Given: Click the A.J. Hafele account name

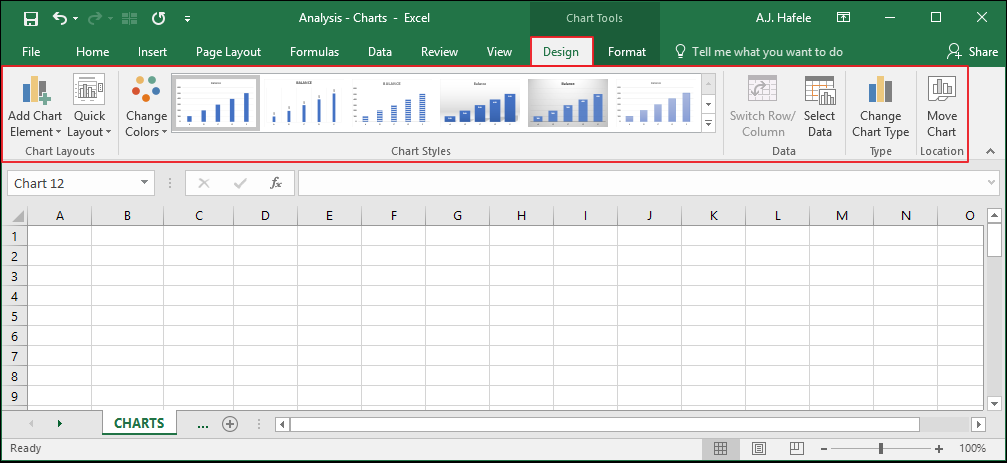Looking at the screenshot, I should [x=786, y=18].
